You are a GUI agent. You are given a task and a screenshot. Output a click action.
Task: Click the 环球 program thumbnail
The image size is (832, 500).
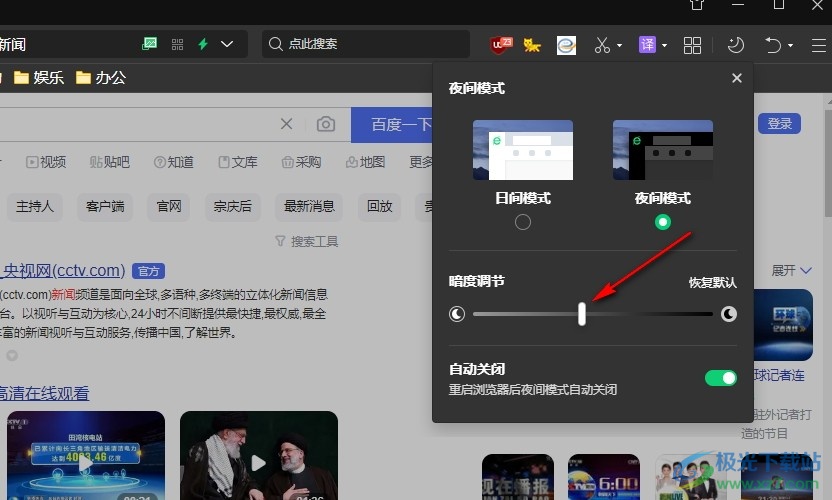tap(783, 325)
